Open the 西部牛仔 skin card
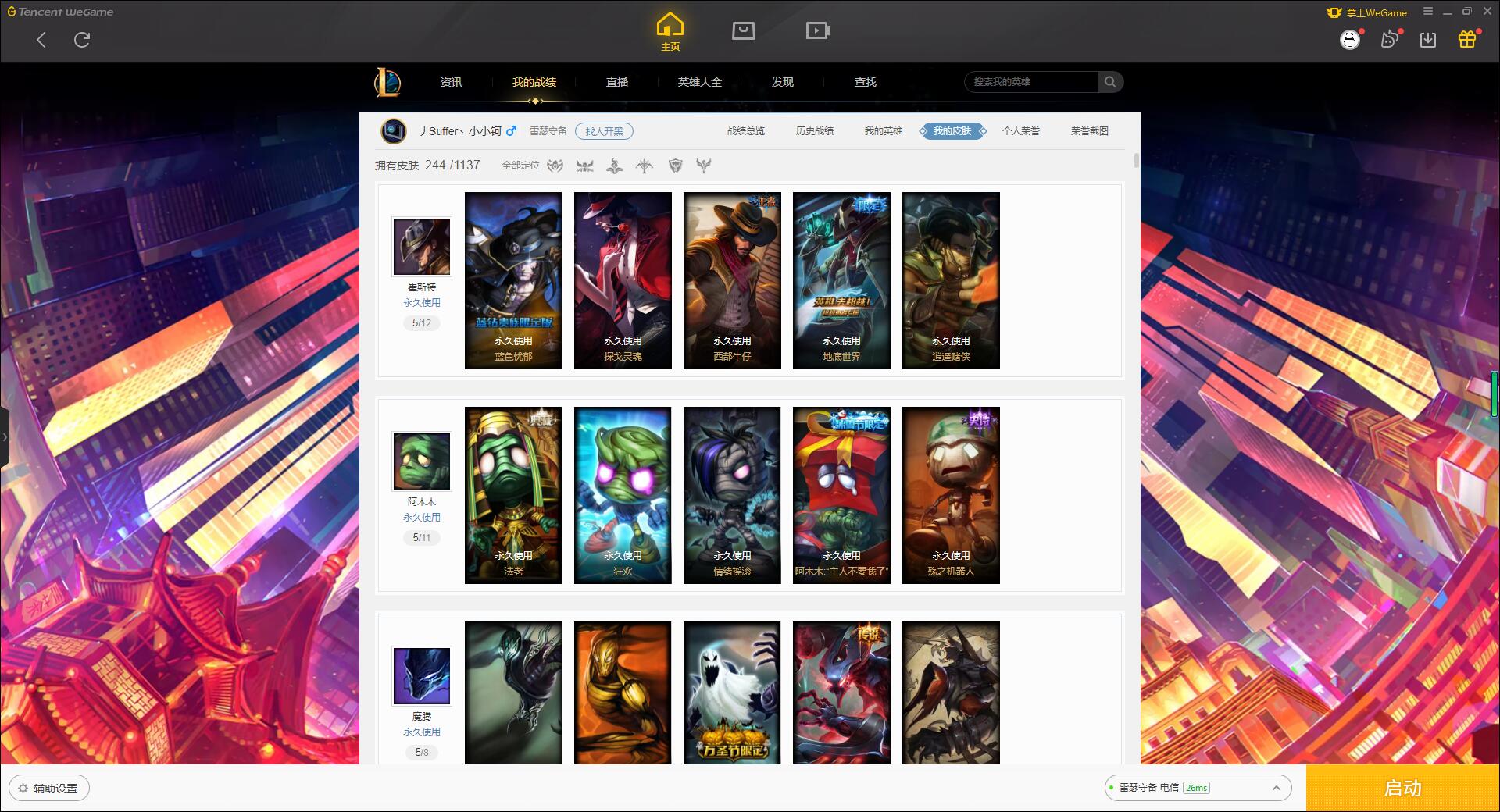1500x812 pixels. tap(732, 280)
